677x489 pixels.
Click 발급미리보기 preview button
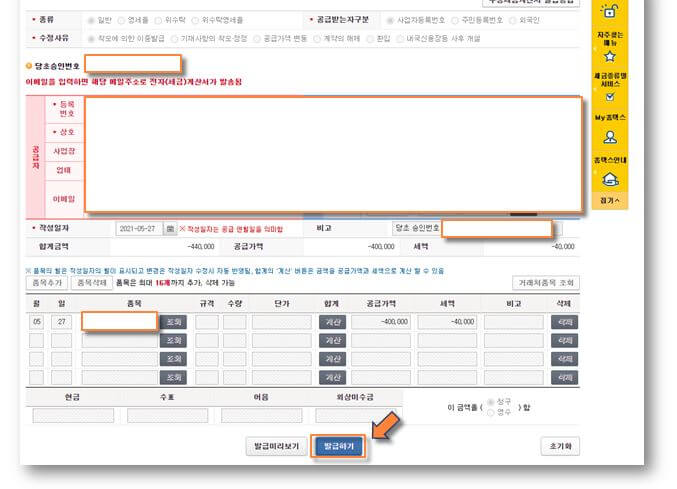pyautogui.click(x=276, y=446)
